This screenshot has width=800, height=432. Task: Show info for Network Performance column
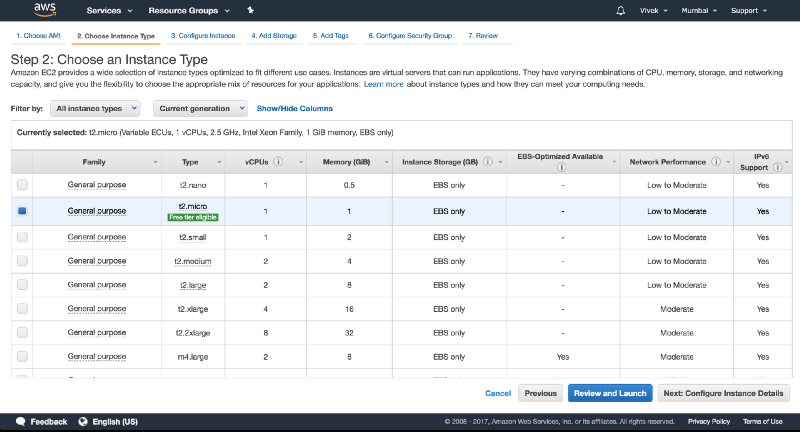tap(716, 162)
